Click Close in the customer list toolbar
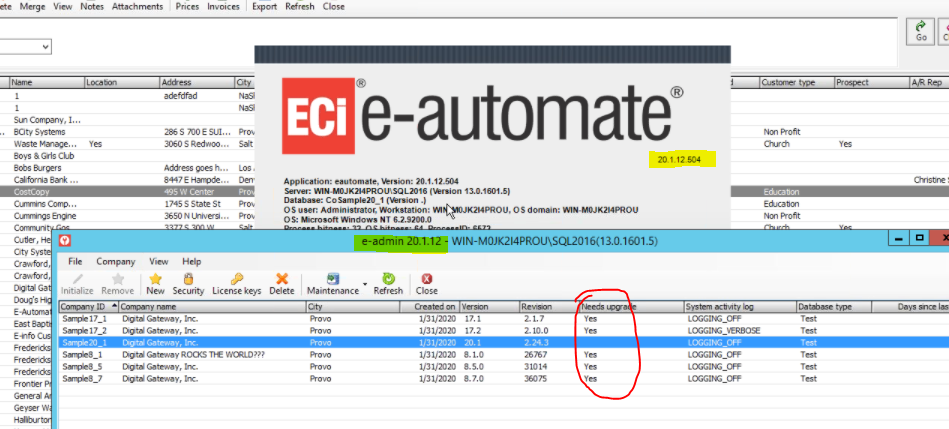This screenshot has width=949, height=429. [333, 7]
